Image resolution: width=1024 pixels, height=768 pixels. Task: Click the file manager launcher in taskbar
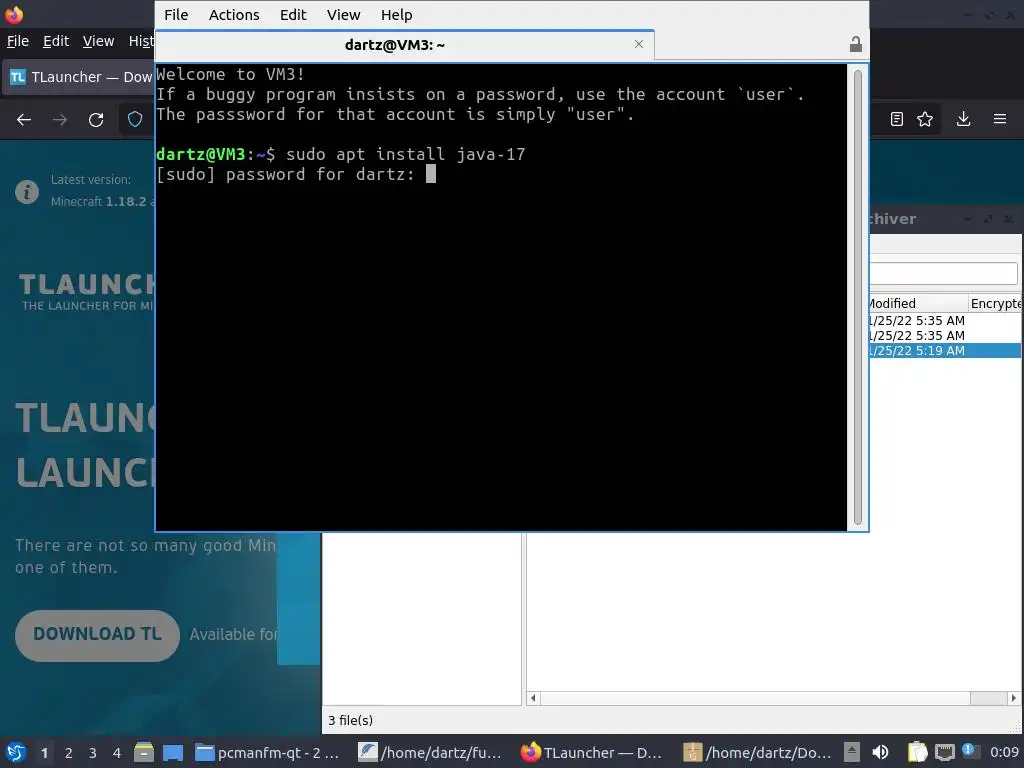[144, 752]
